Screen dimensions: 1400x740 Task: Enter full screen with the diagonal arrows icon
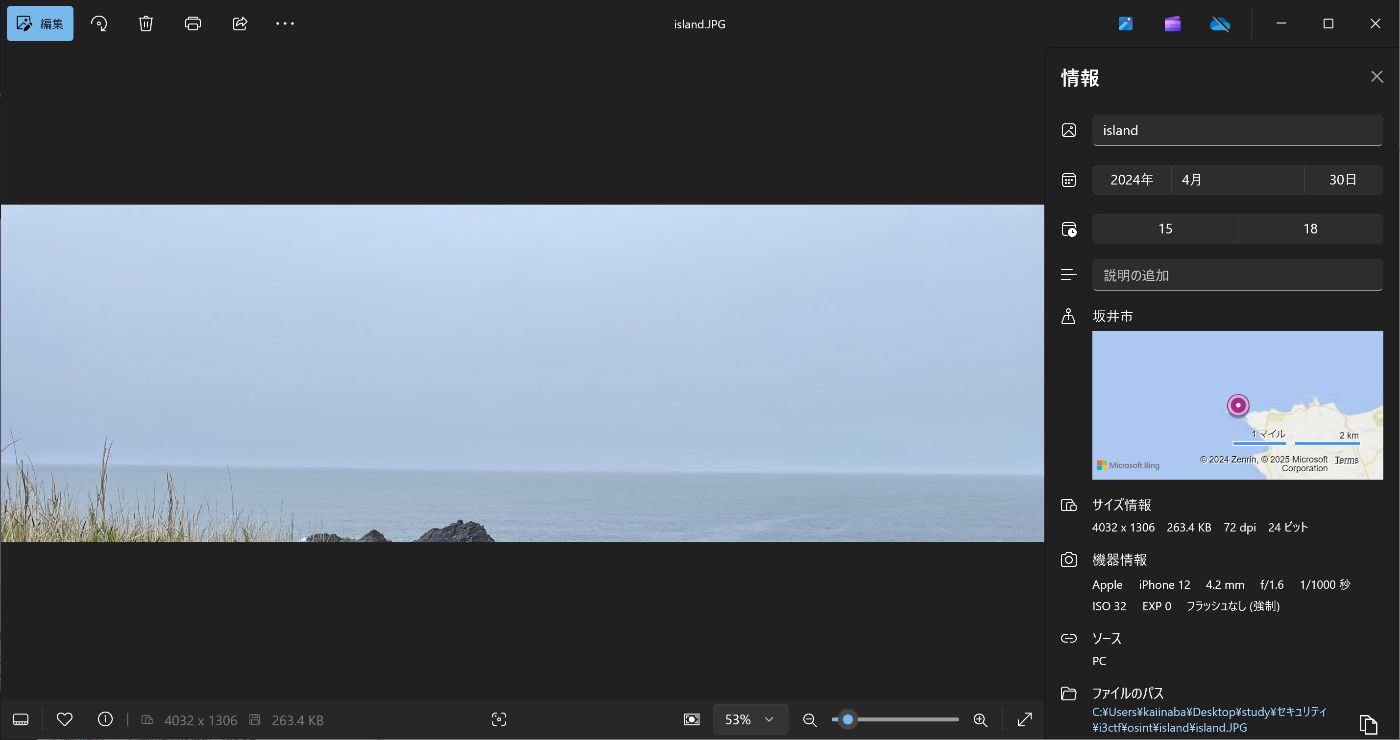click(1025, 719)
